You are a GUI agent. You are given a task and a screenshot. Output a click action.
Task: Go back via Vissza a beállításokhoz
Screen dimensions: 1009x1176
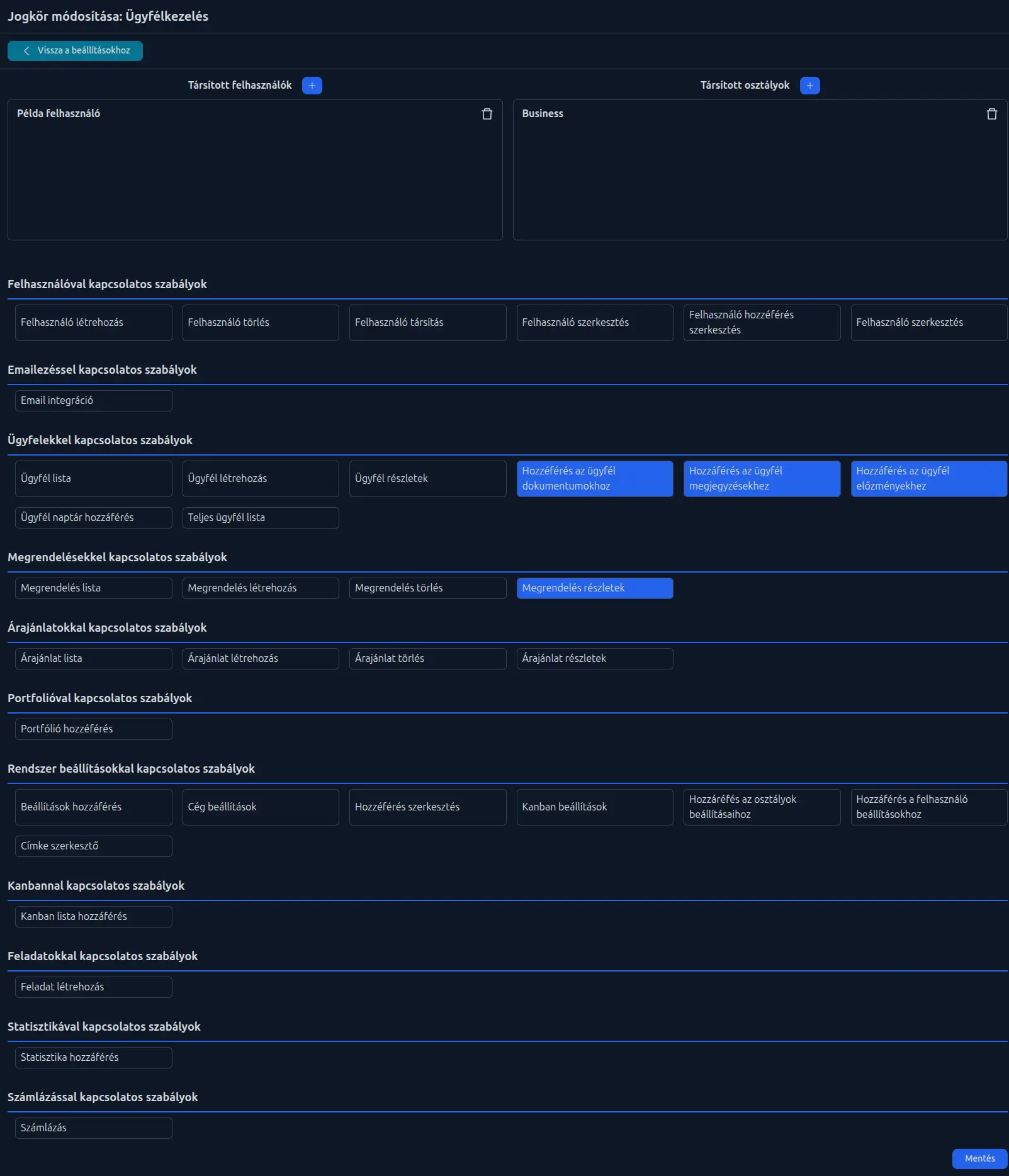coord(75,51)
